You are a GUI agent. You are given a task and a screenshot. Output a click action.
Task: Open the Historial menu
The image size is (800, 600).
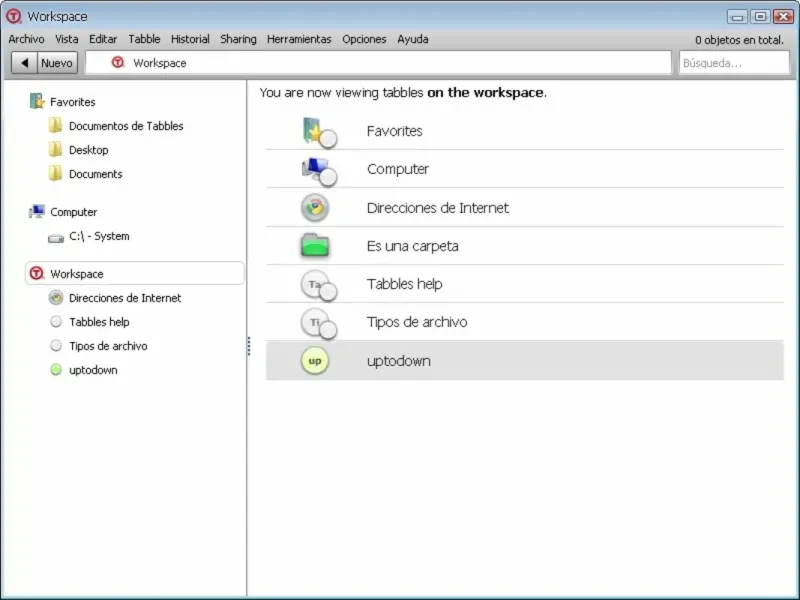click(190, 39)
